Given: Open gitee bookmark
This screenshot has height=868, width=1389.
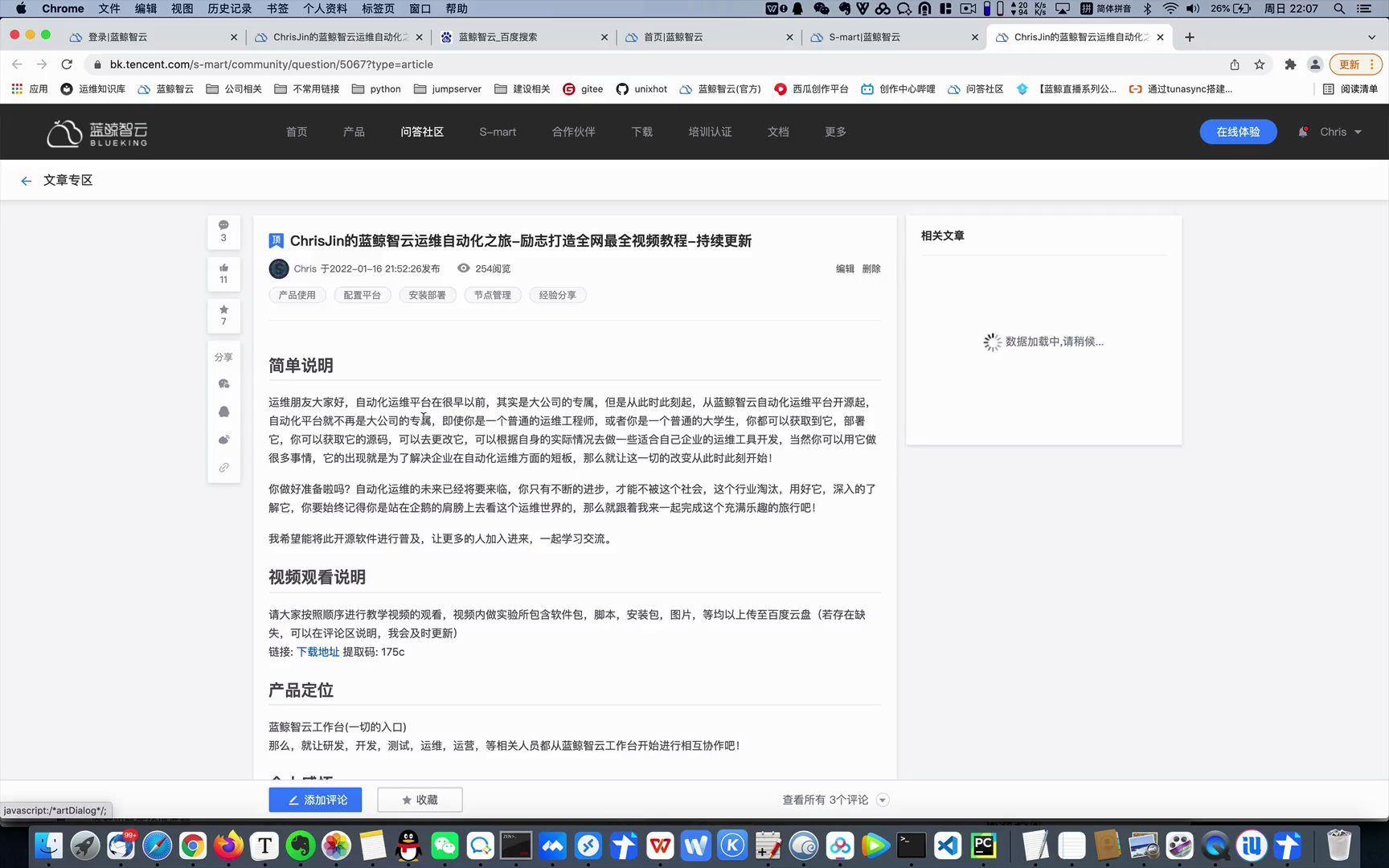Looking at the screenshot, I should (x=583, y=89).
